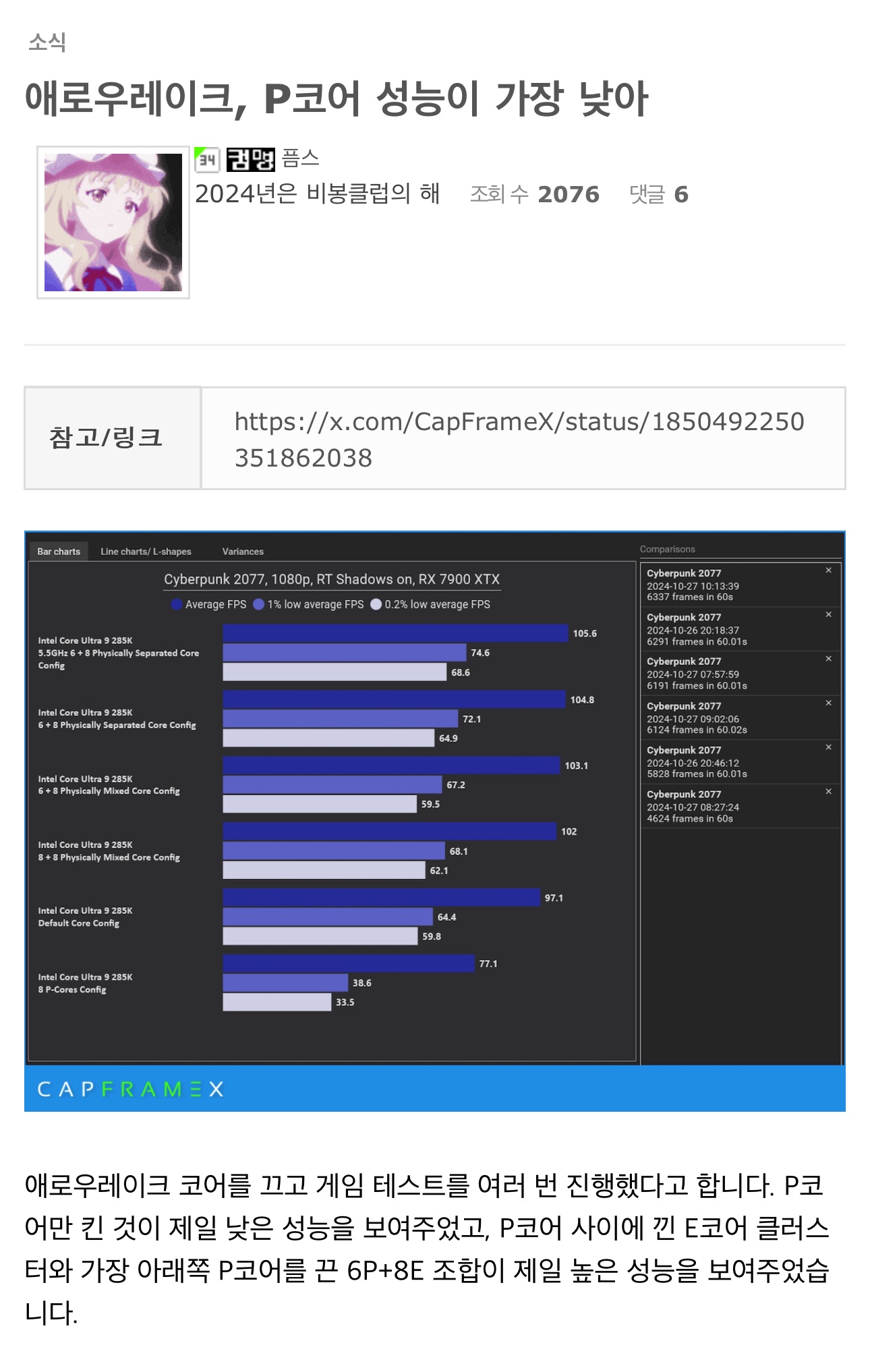The width and height of the screenshot is (870, 1372).
Task: Click the 8 + 8 Physically Mixed Core Config label
Action: pos(109,851)
